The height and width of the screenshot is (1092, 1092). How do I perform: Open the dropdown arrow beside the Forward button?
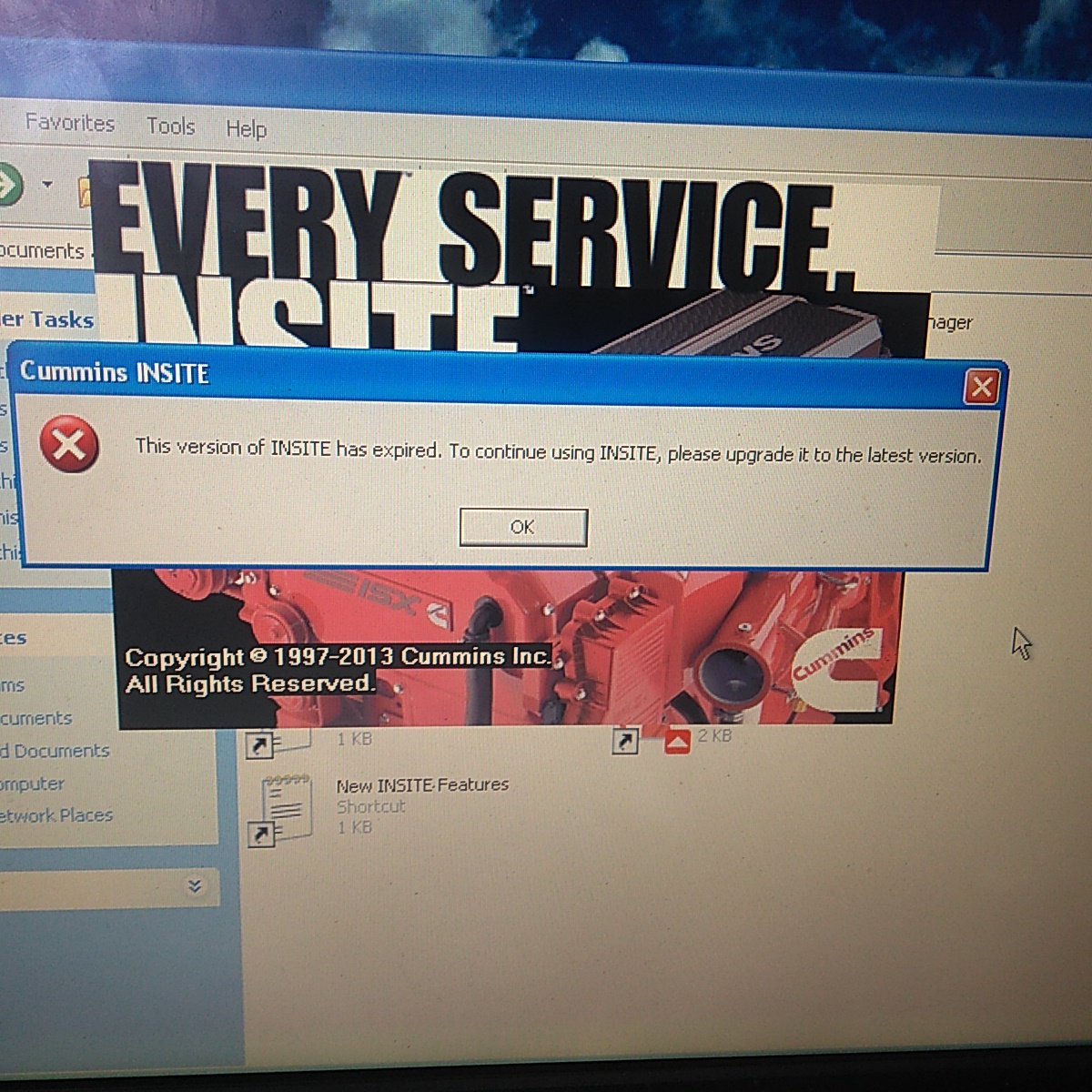tap(47, 185)
